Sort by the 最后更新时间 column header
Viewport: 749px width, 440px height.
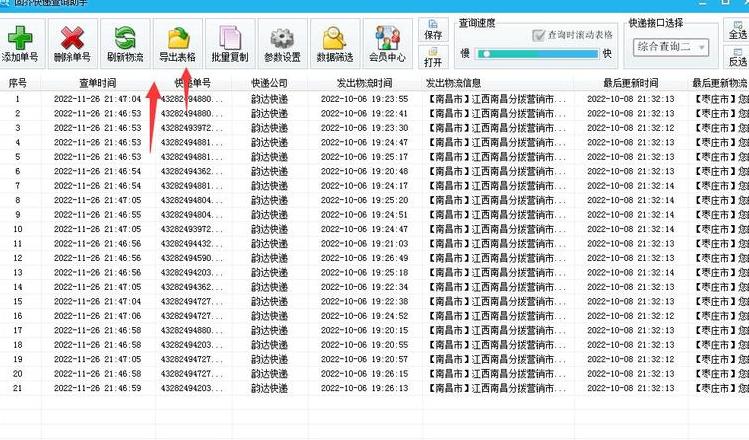click(x=631, y=83)
